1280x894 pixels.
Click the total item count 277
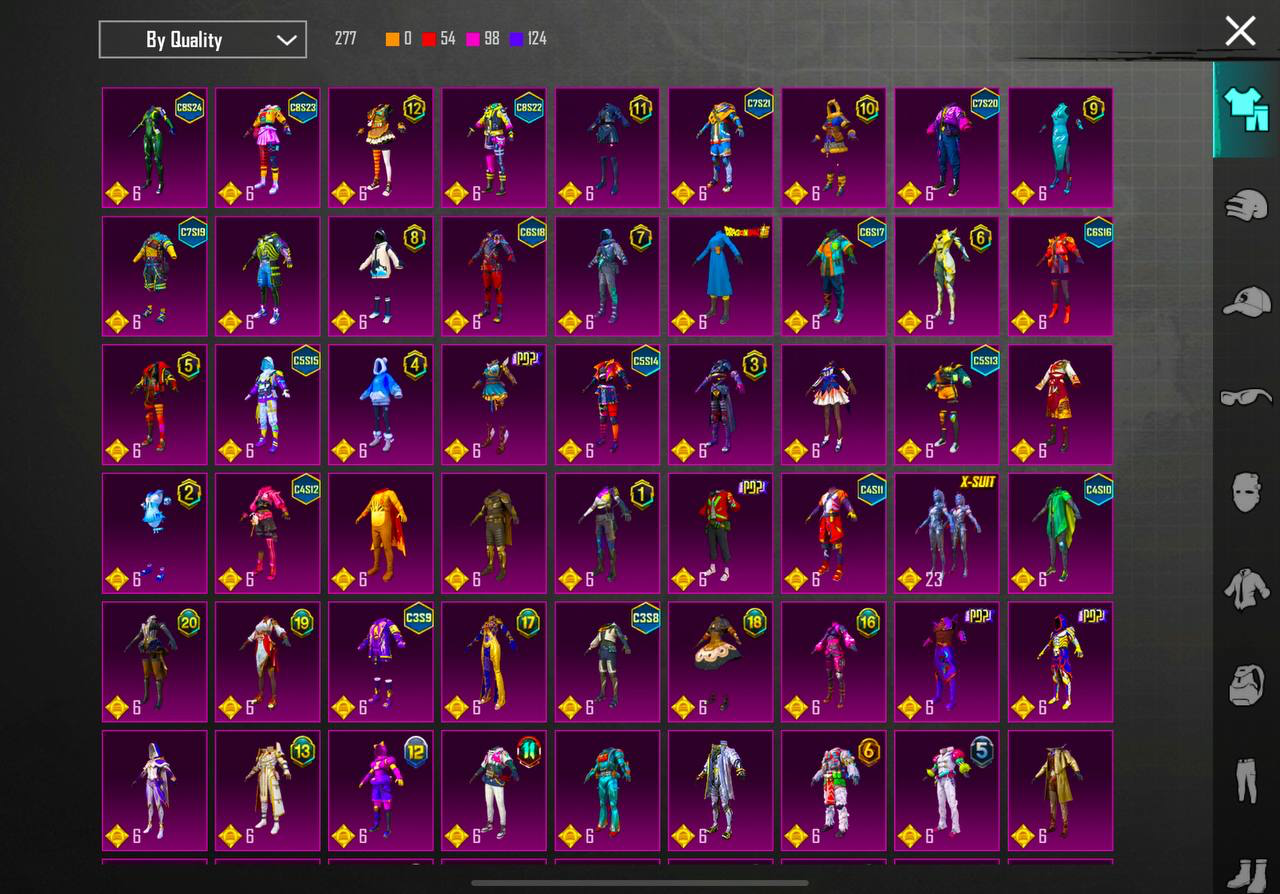(x=345, y=39)
